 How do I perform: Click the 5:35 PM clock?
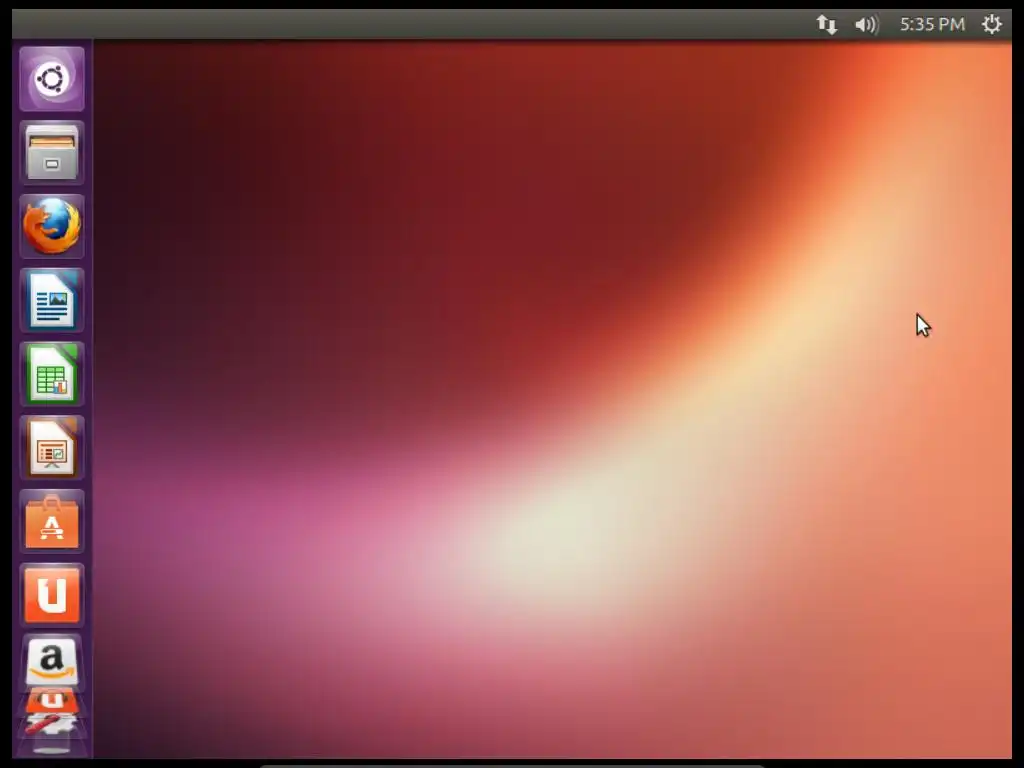pos(932,25)
